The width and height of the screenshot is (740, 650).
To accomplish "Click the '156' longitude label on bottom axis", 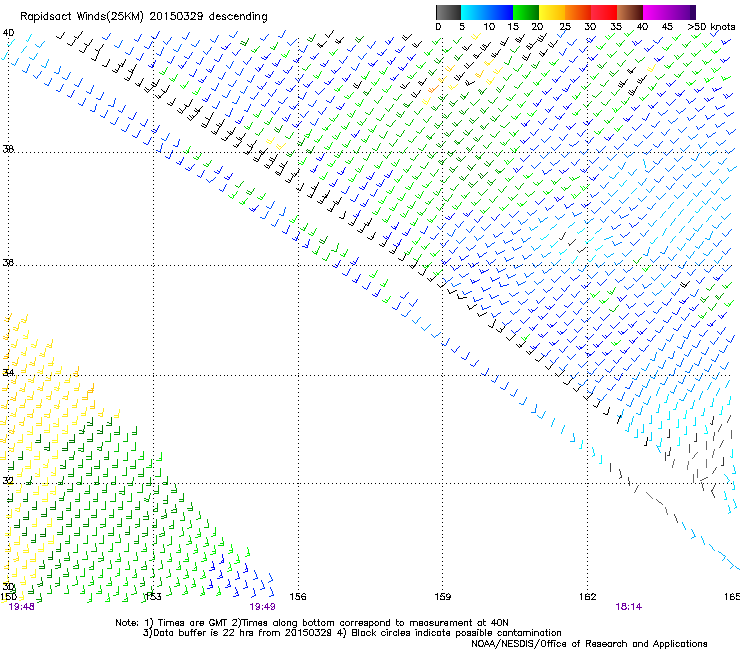I will pyautogui.click(x=298, y=597).
